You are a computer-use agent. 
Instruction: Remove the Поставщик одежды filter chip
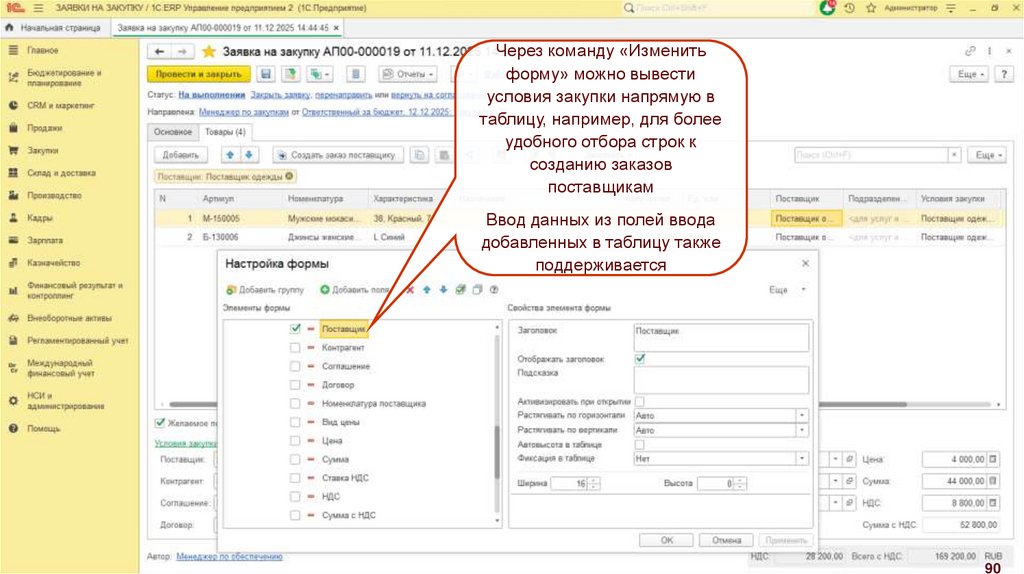289,176
